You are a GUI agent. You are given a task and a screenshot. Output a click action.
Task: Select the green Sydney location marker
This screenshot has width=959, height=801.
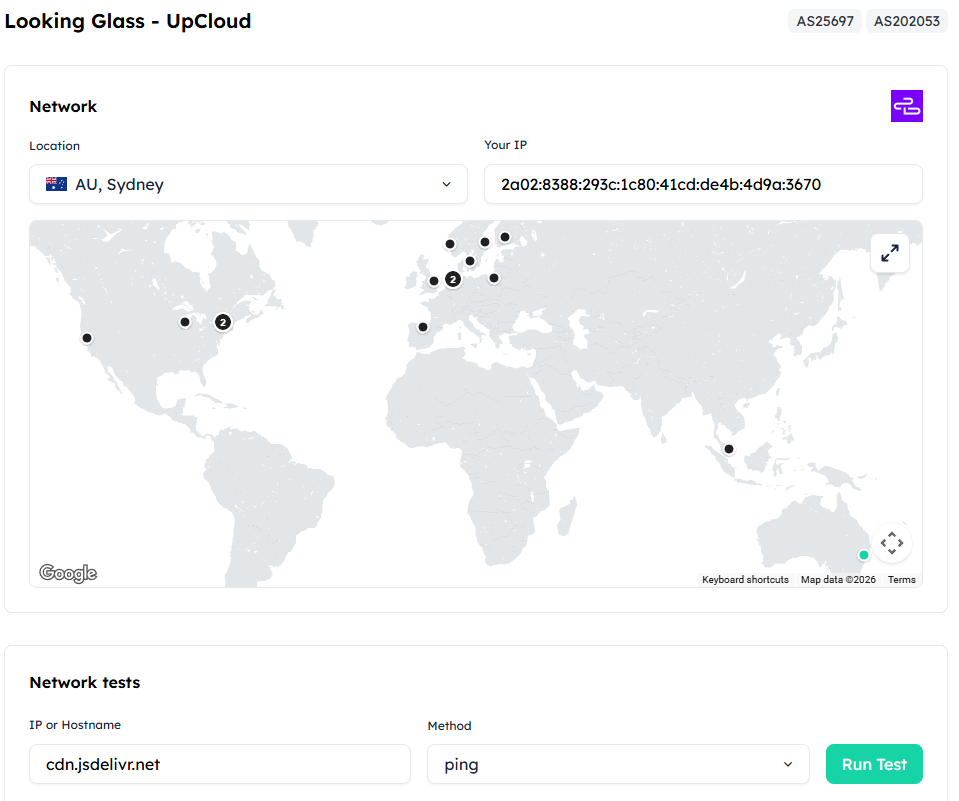pos(864,555)
